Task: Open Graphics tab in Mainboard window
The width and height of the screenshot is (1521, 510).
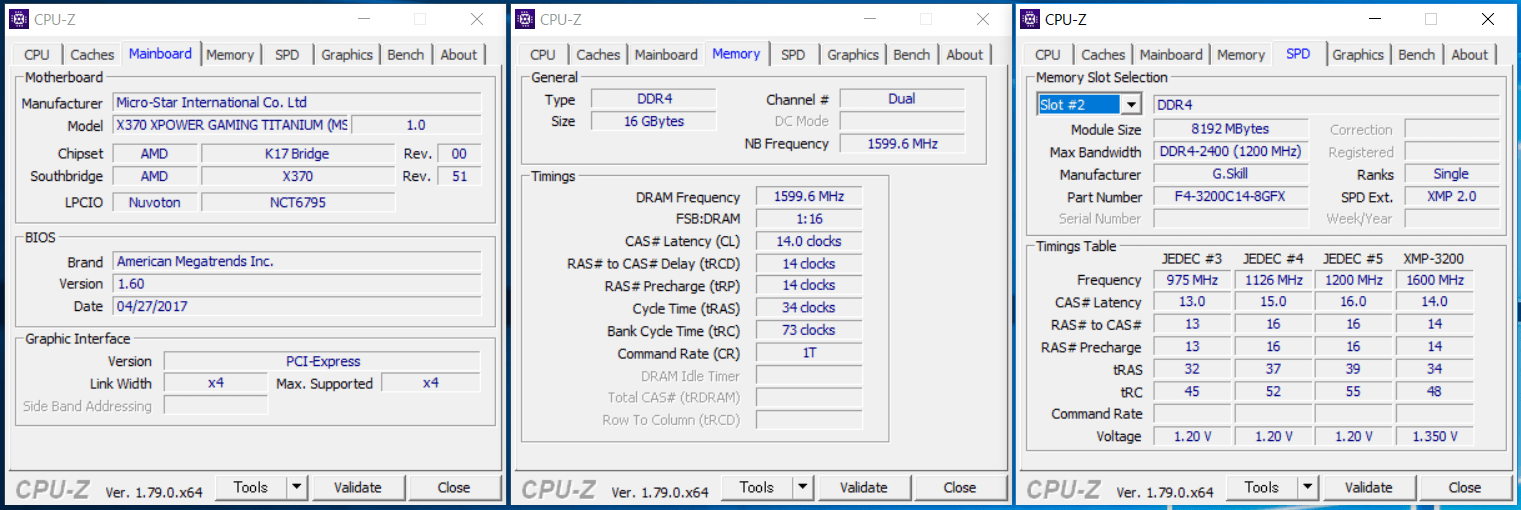Action: coord(347,55)
